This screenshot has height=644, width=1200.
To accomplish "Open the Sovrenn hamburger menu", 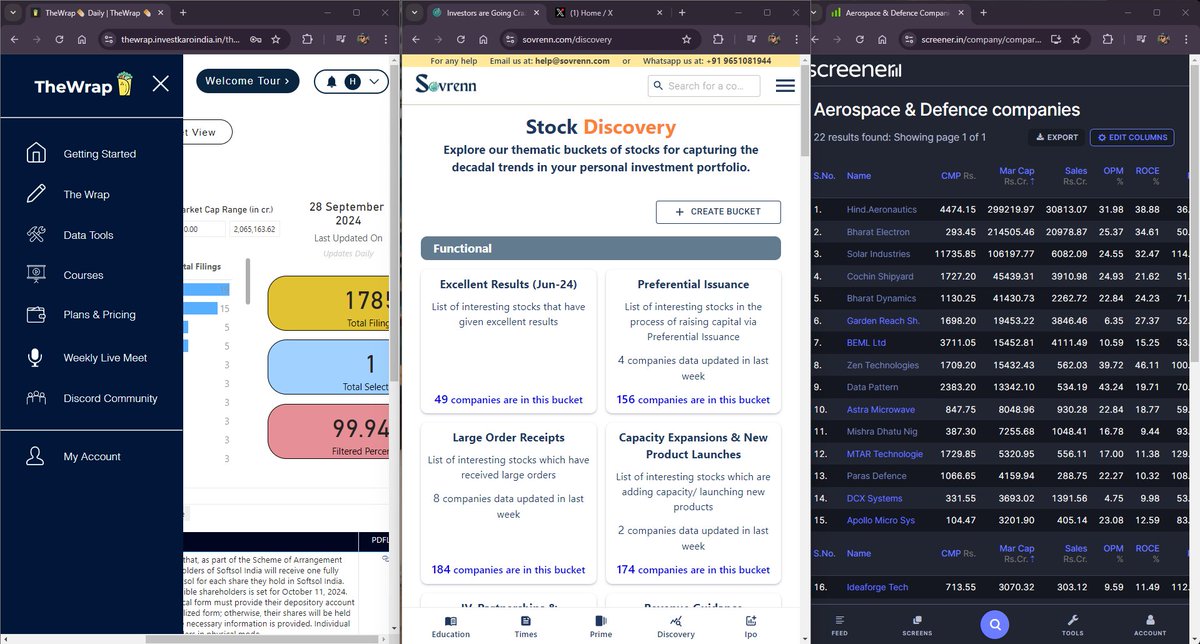I will pos(785,86).
